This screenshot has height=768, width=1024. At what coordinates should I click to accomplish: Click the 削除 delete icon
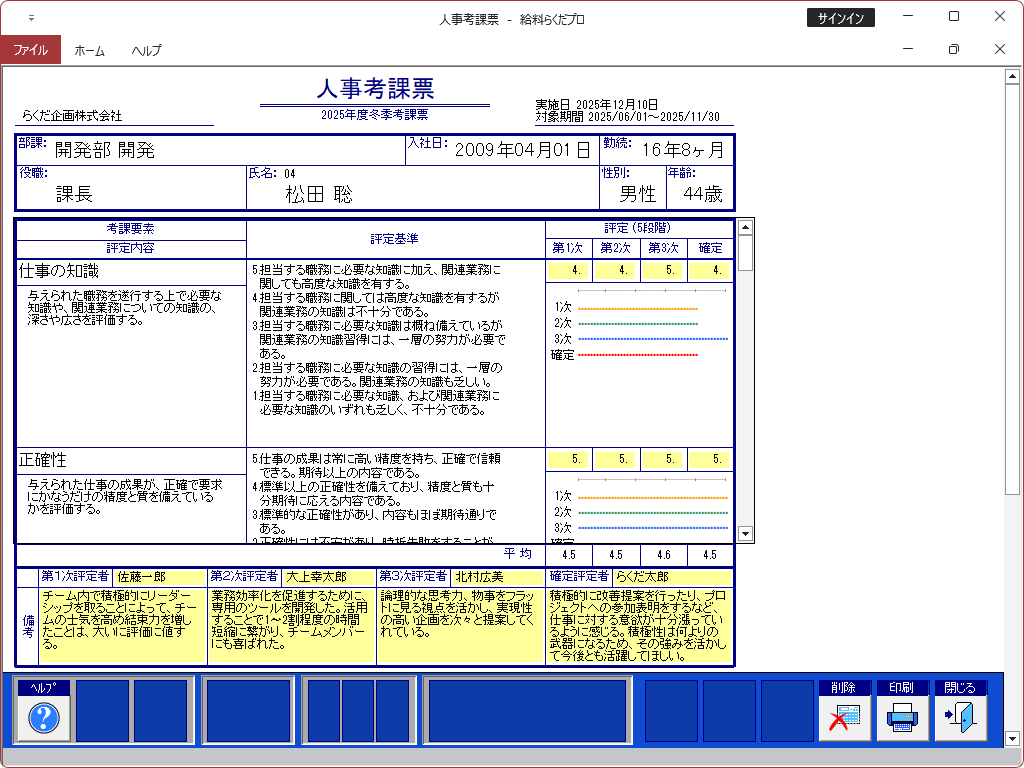(845, 717)
